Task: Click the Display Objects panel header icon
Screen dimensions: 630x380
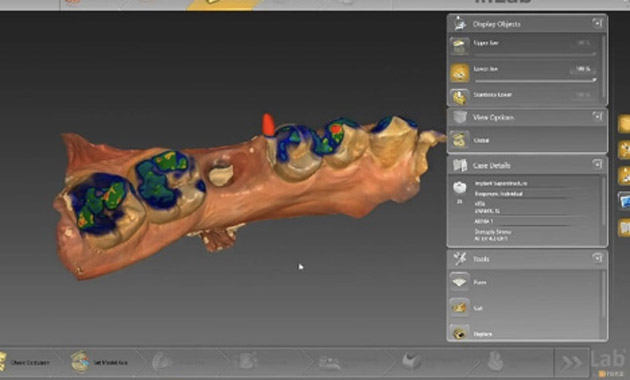Action: 459,23
